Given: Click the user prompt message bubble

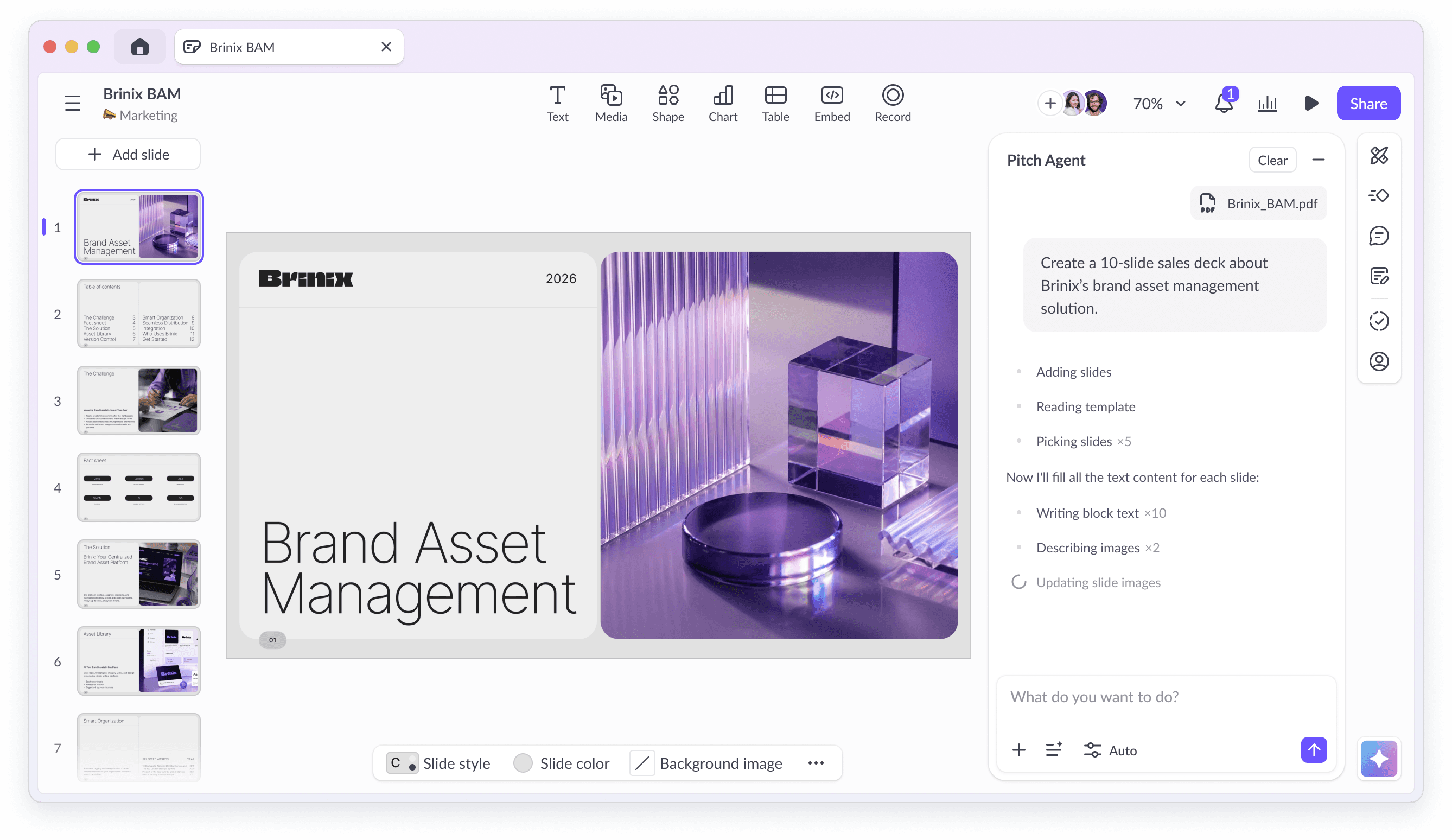Looking at the screenshot, I should pyautogui.click(x=1174, y=285).
